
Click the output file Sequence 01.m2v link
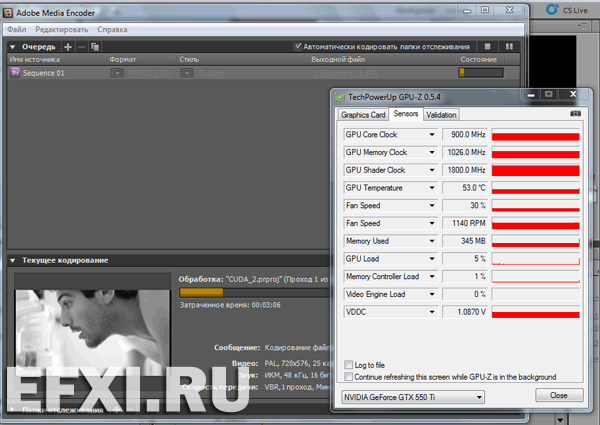coord(346,73)
